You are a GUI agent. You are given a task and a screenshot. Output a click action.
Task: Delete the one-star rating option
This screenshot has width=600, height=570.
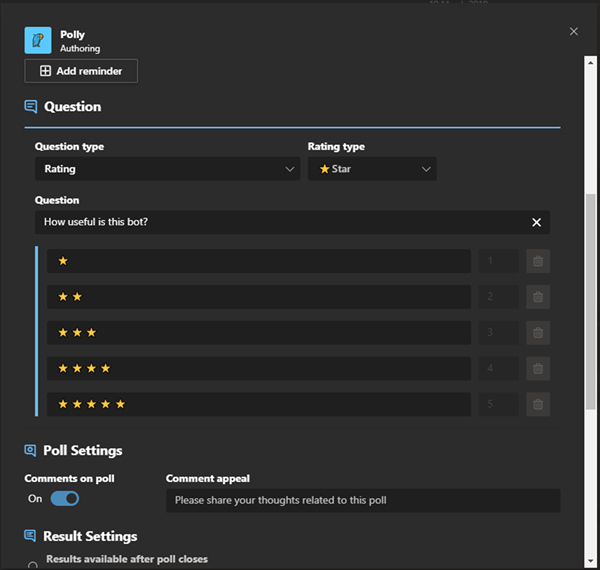click(538, 261)
